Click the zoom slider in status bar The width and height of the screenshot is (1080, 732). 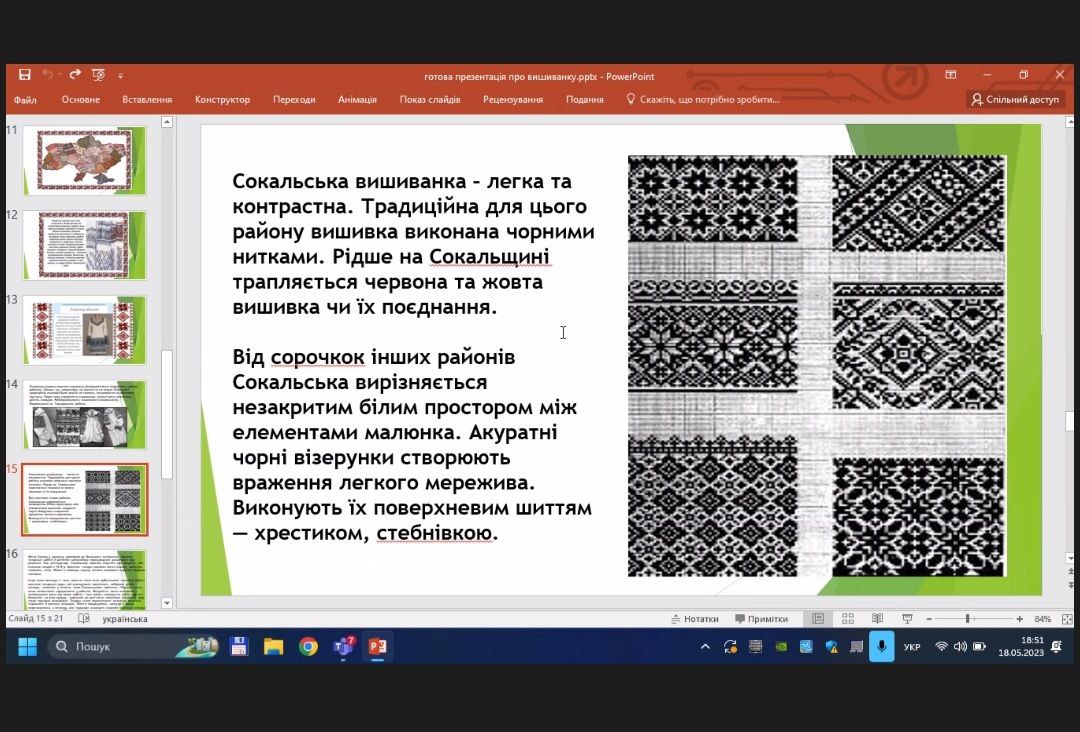pos(967,619)
